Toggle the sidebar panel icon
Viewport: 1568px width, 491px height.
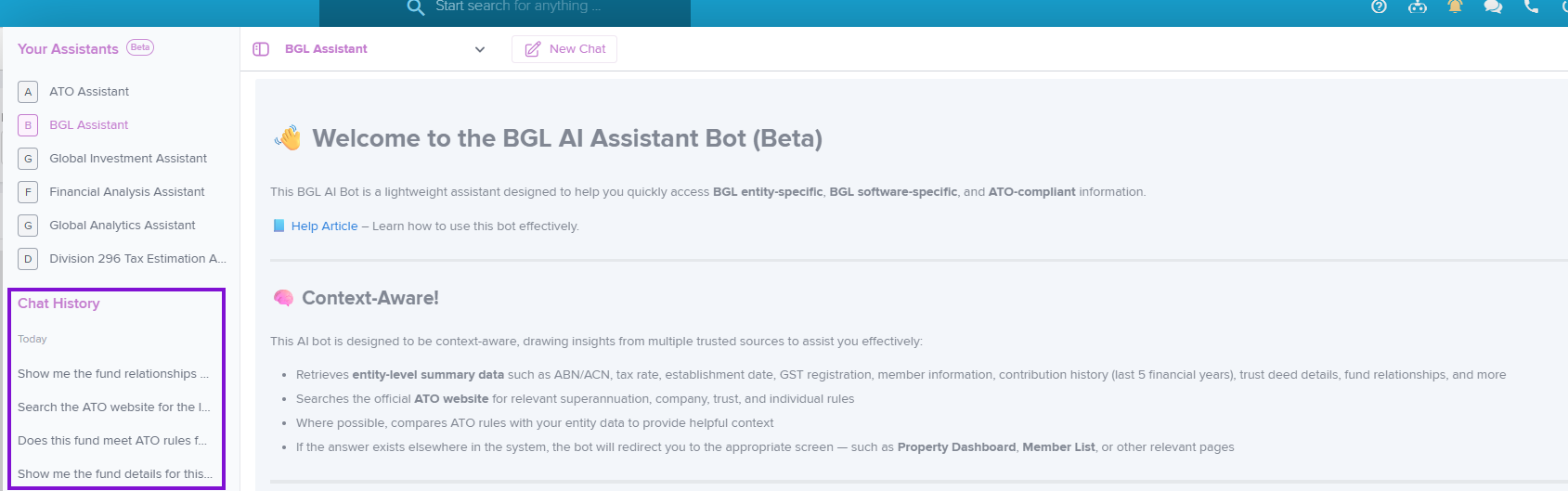(x=261, y=49)
